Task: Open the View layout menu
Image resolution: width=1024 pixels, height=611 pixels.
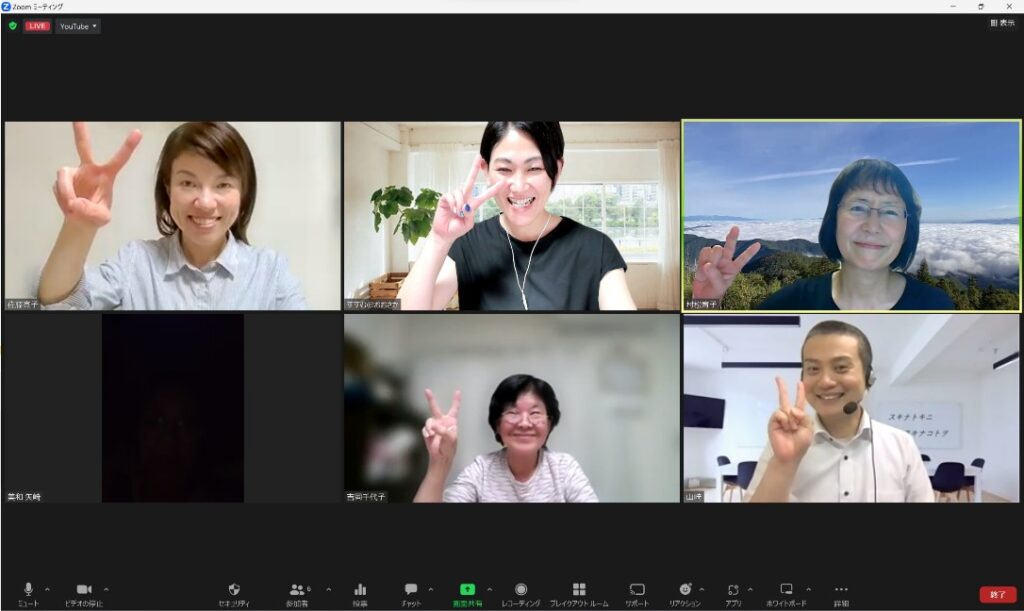Action: [1002, 22]
